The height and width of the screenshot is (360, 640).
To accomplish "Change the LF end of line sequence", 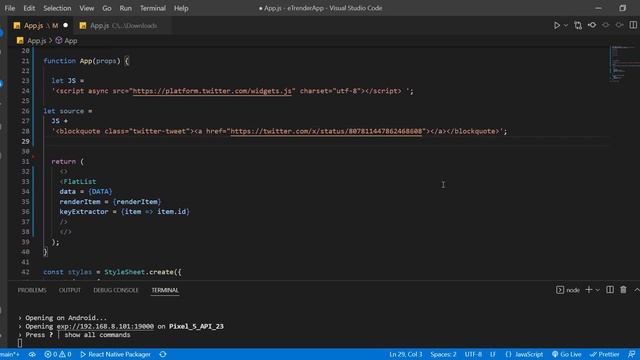I will coord(493,354).
